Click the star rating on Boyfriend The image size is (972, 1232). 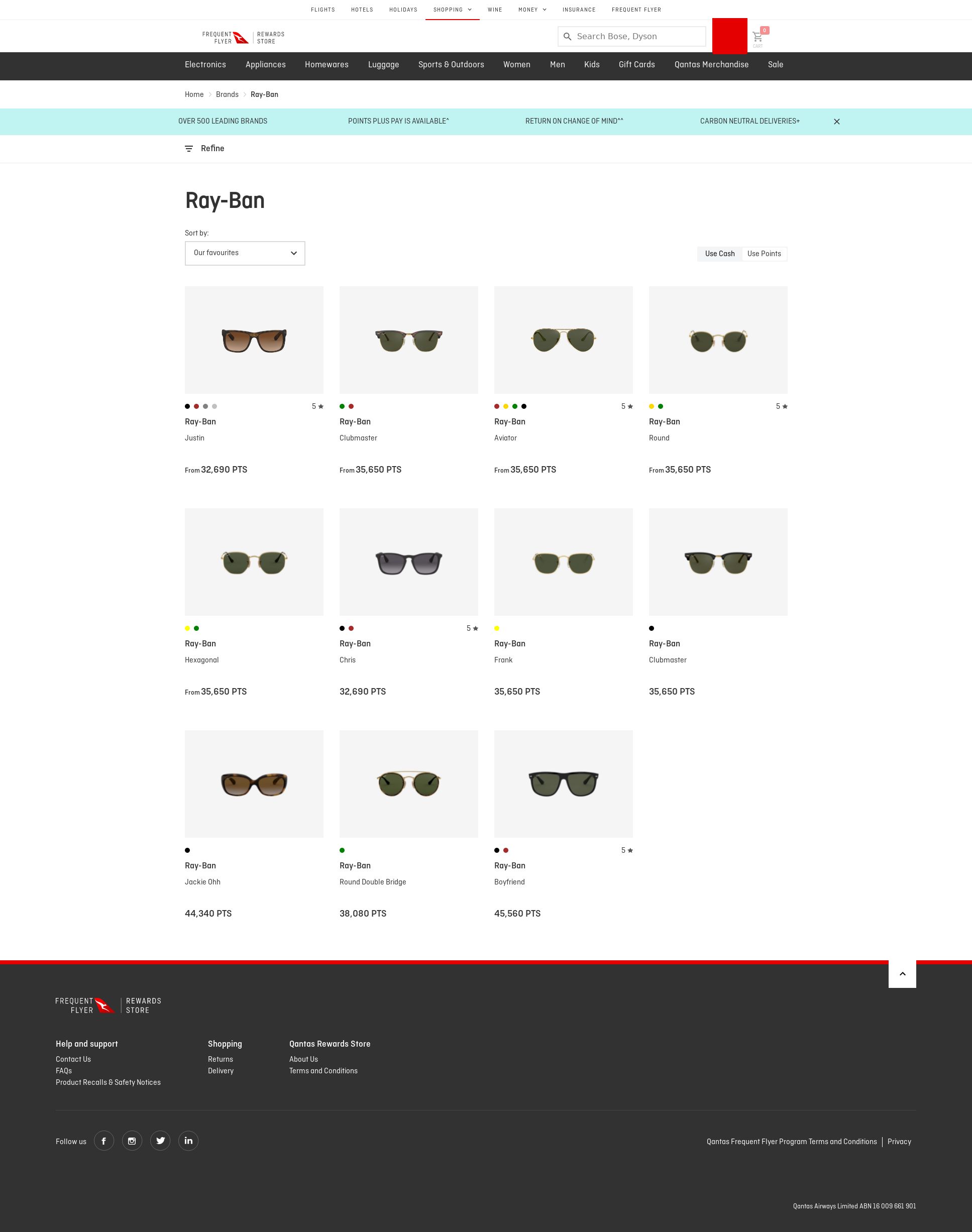[x=627, y=850]
